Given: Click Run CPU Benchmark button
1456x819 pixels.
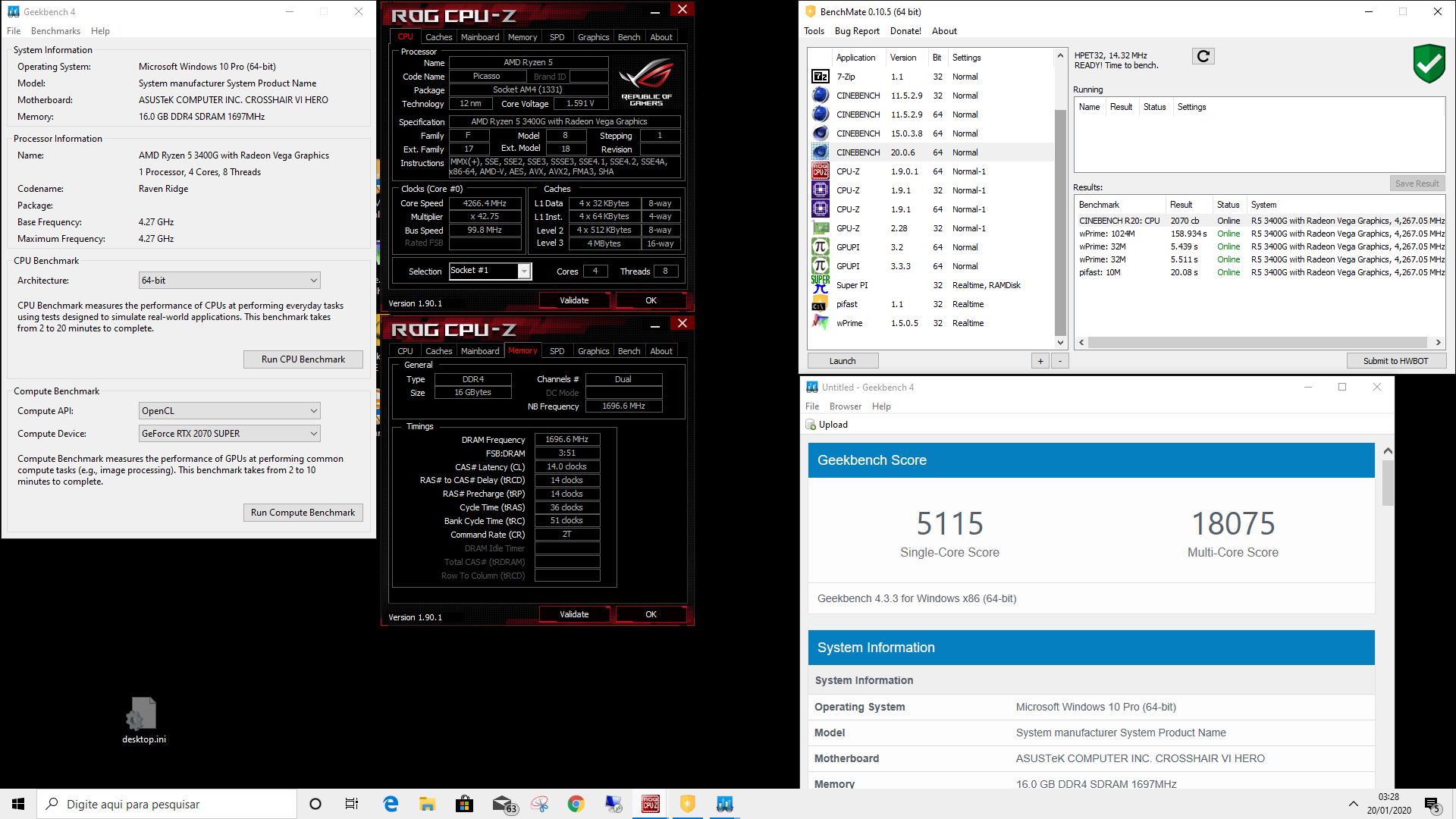Looking at the screenshot, I should [x=303, y=359].
